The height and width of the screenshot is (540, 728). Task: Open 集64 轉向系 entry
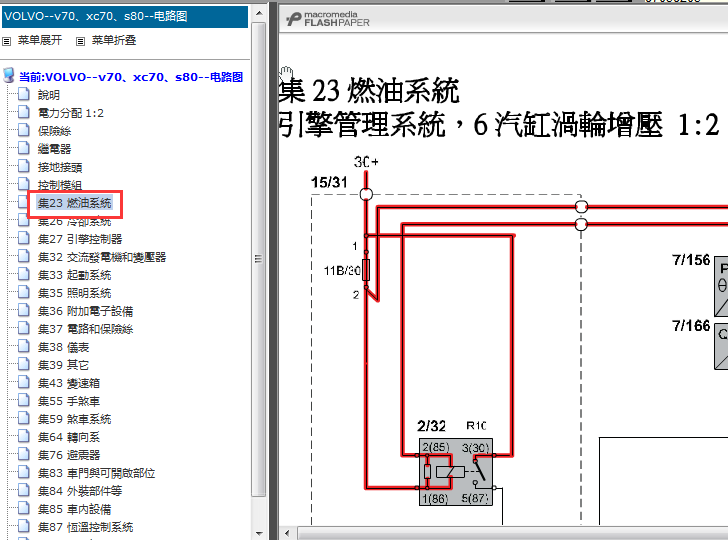pos(69,437)
